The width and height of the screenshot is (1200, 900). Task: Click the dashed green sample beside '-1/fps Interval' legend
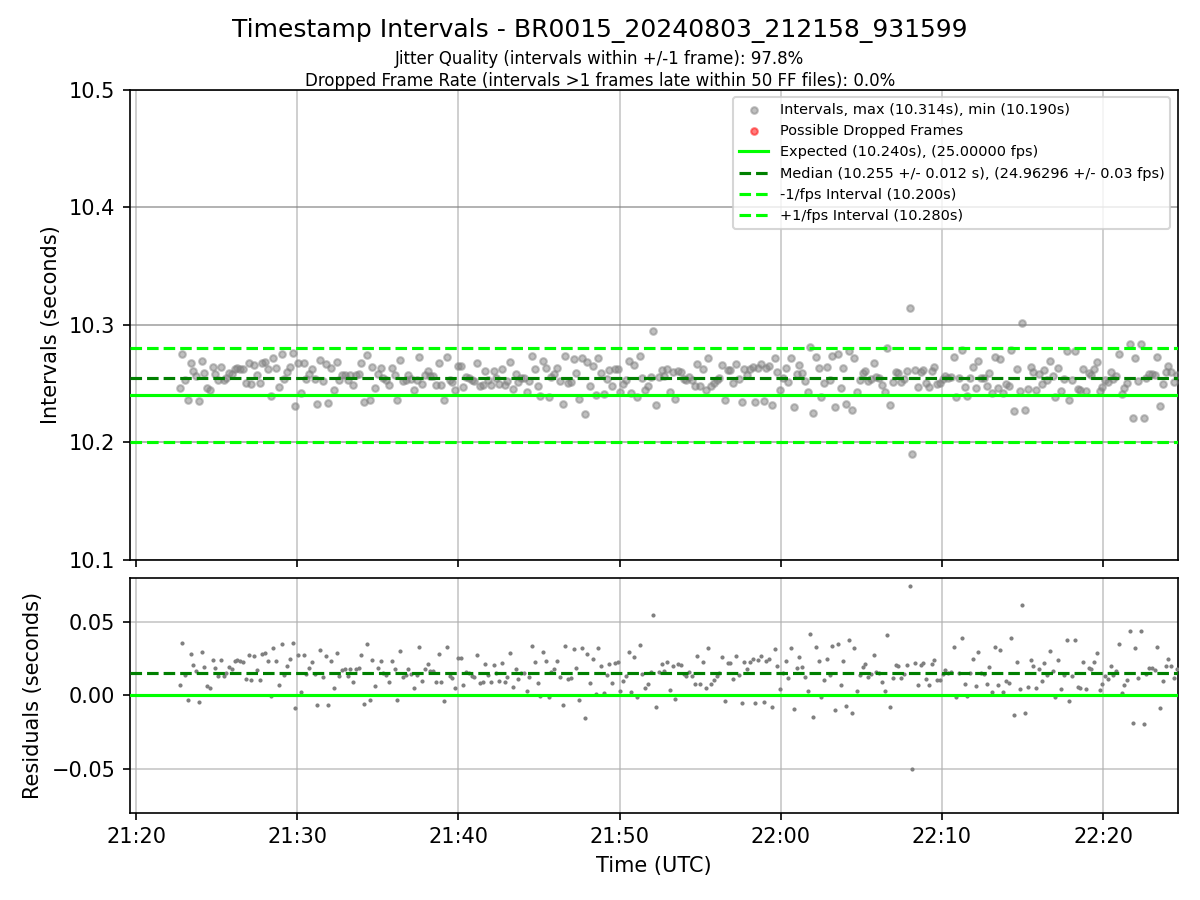[x=755, y=194]
